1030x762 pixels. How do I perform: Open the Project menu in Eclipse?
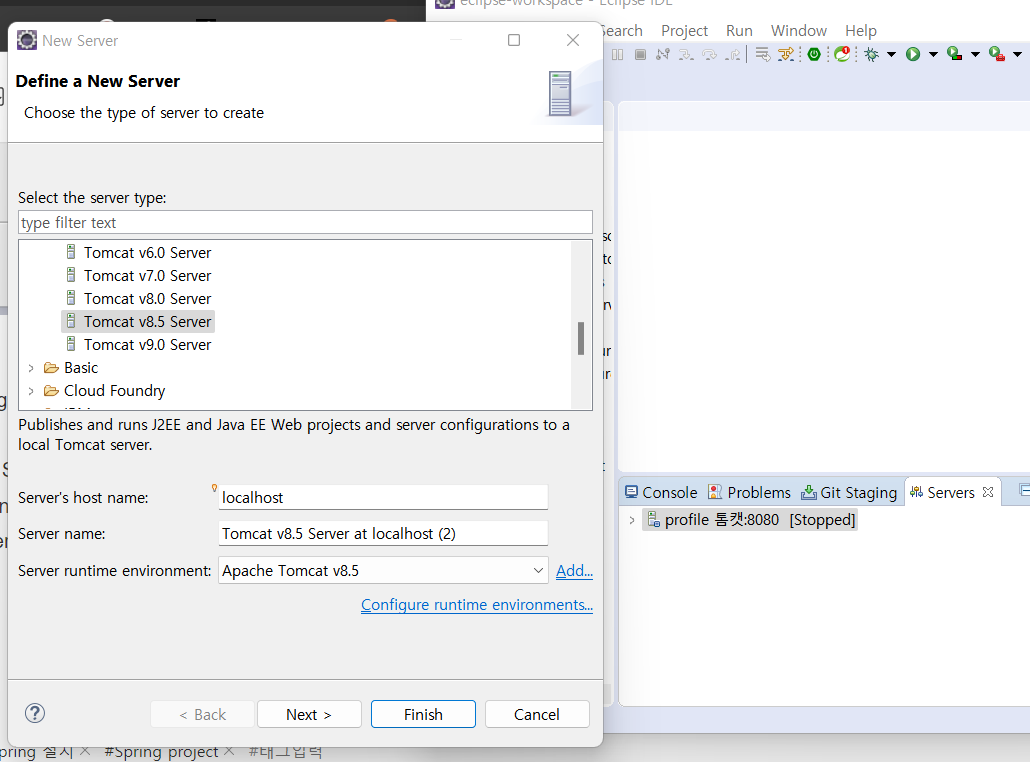pyautogui.click(x=684, y=31)
